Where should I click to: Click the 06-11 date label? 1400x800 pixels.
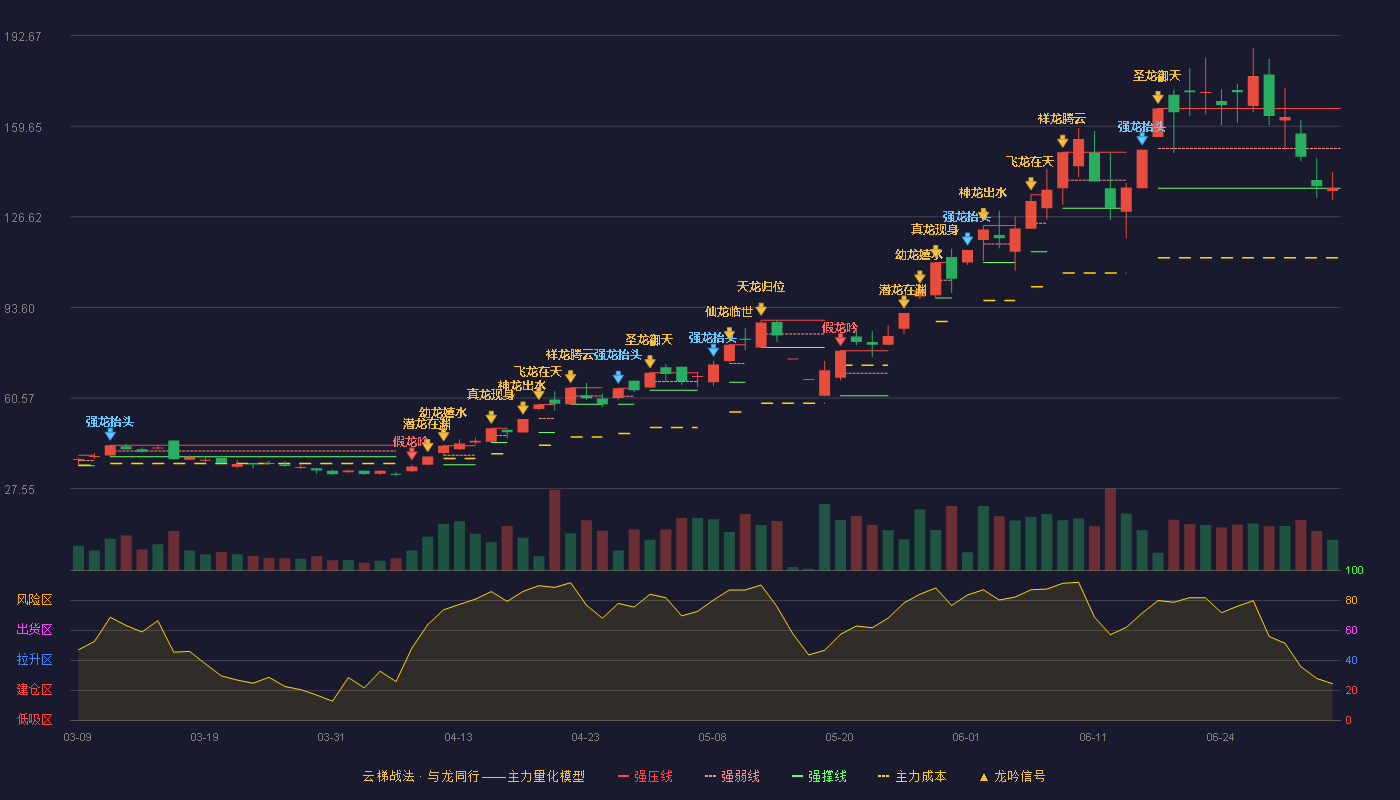[x=1093, y=737]
